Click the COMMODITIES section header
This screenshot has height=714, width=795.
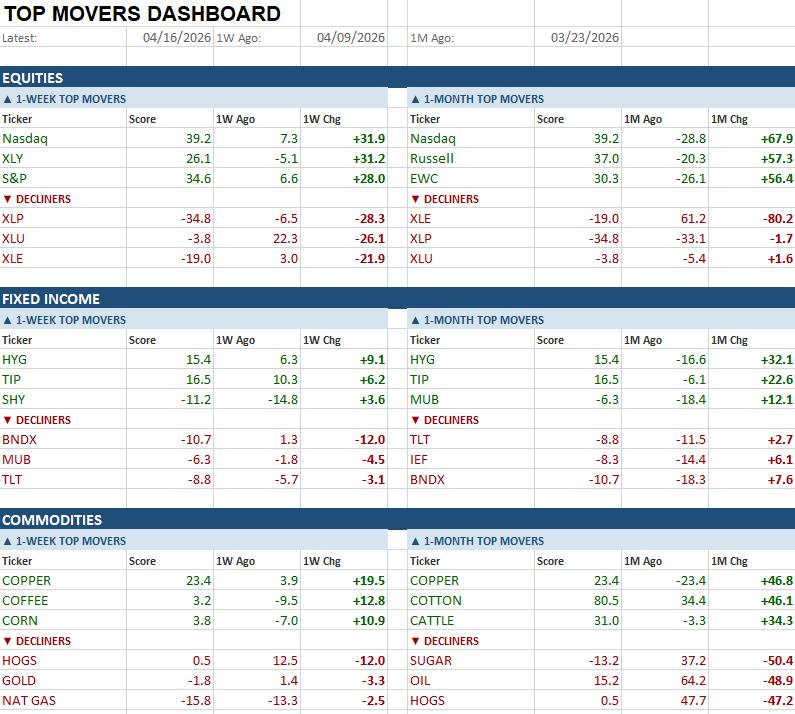(x=398, y=520)
